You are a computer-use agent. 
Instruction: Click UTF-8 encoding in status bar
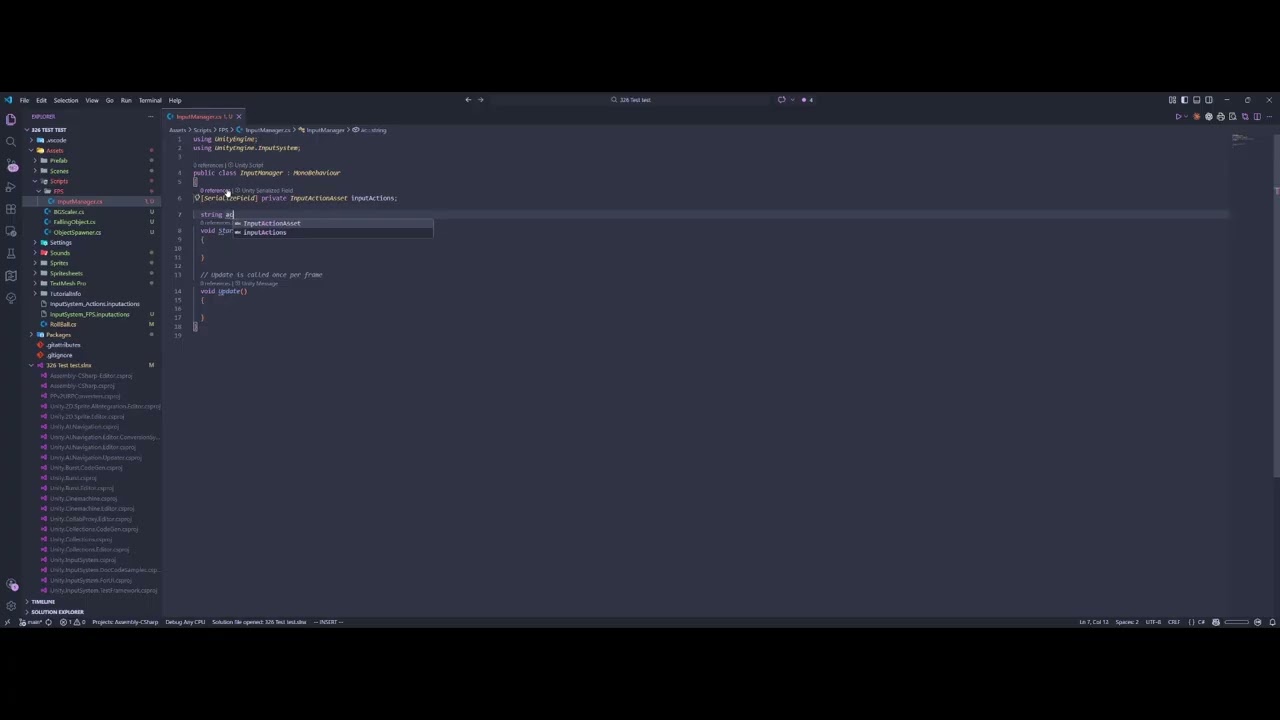point(1153,622)
